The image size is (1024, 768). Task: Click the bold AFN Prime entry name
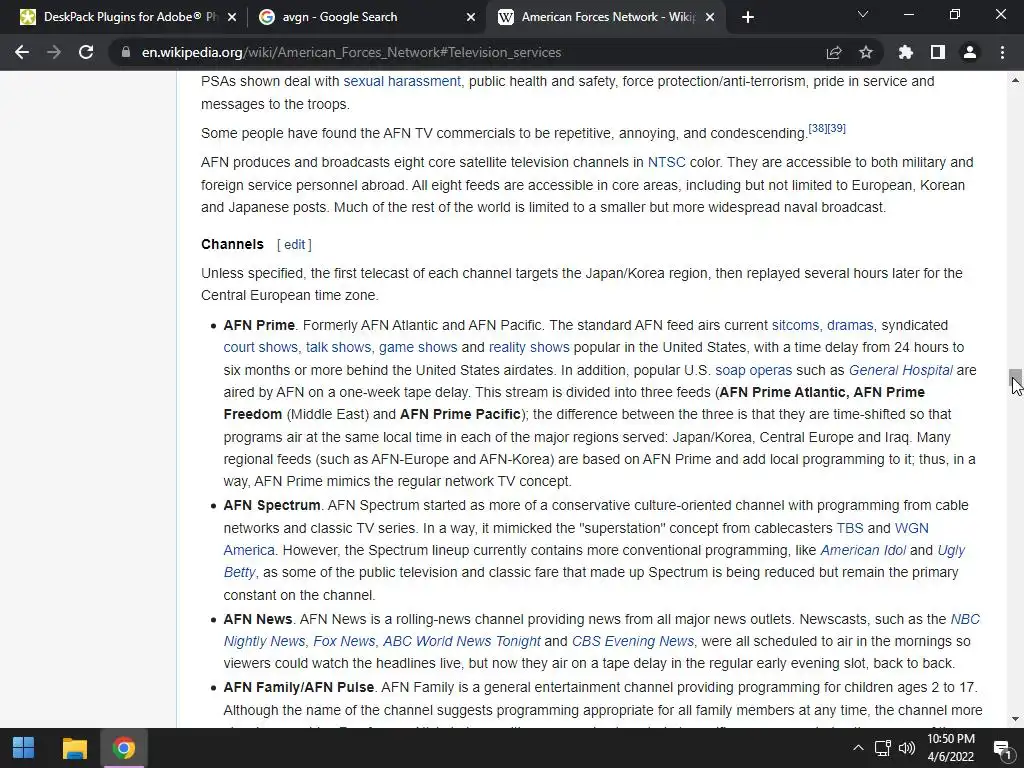tap(259, 325)
